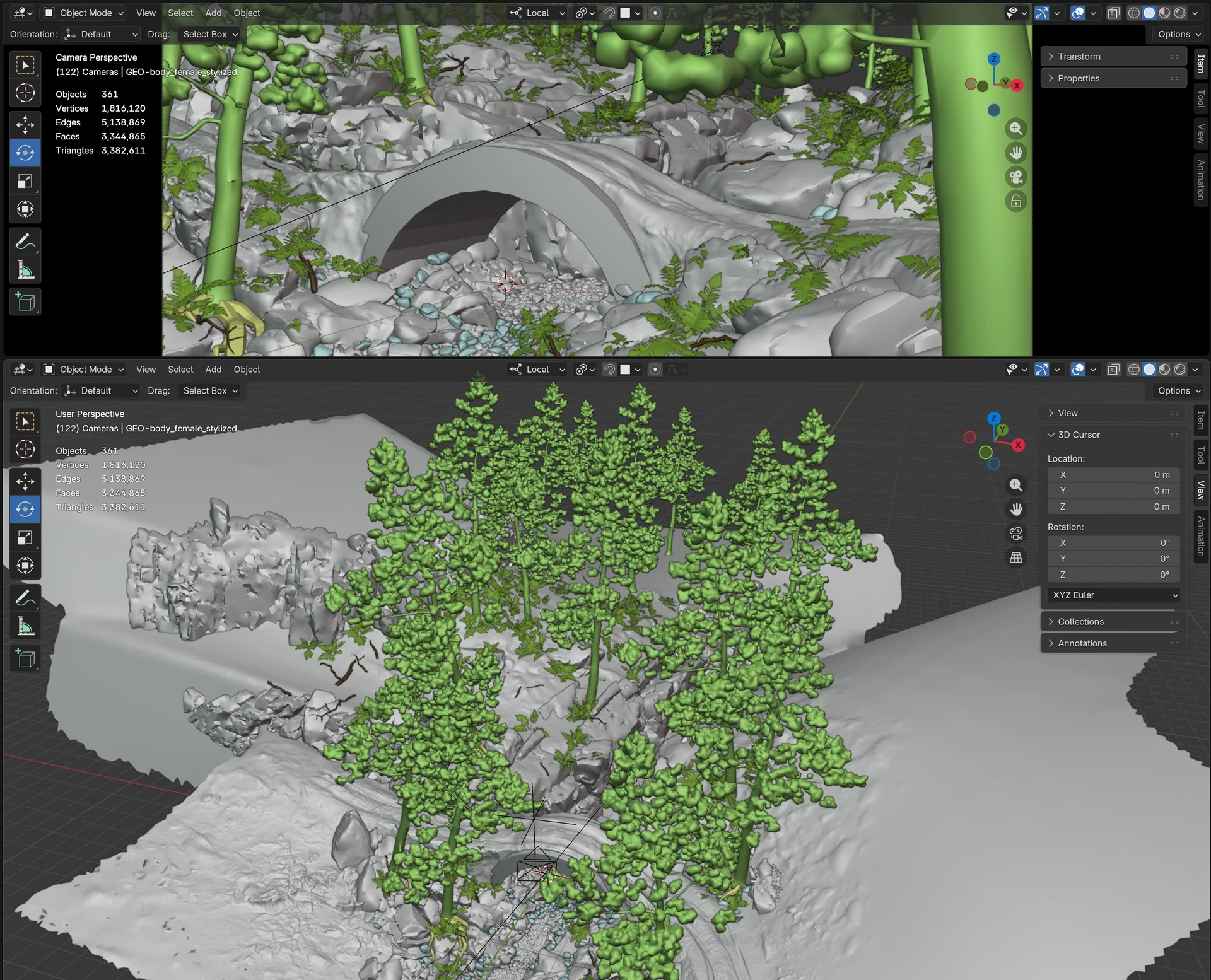Viewport: 1211px width, 980px height.
Task: Toggle camera-to-view lock in top viewport
Action: coord(1016,201)
